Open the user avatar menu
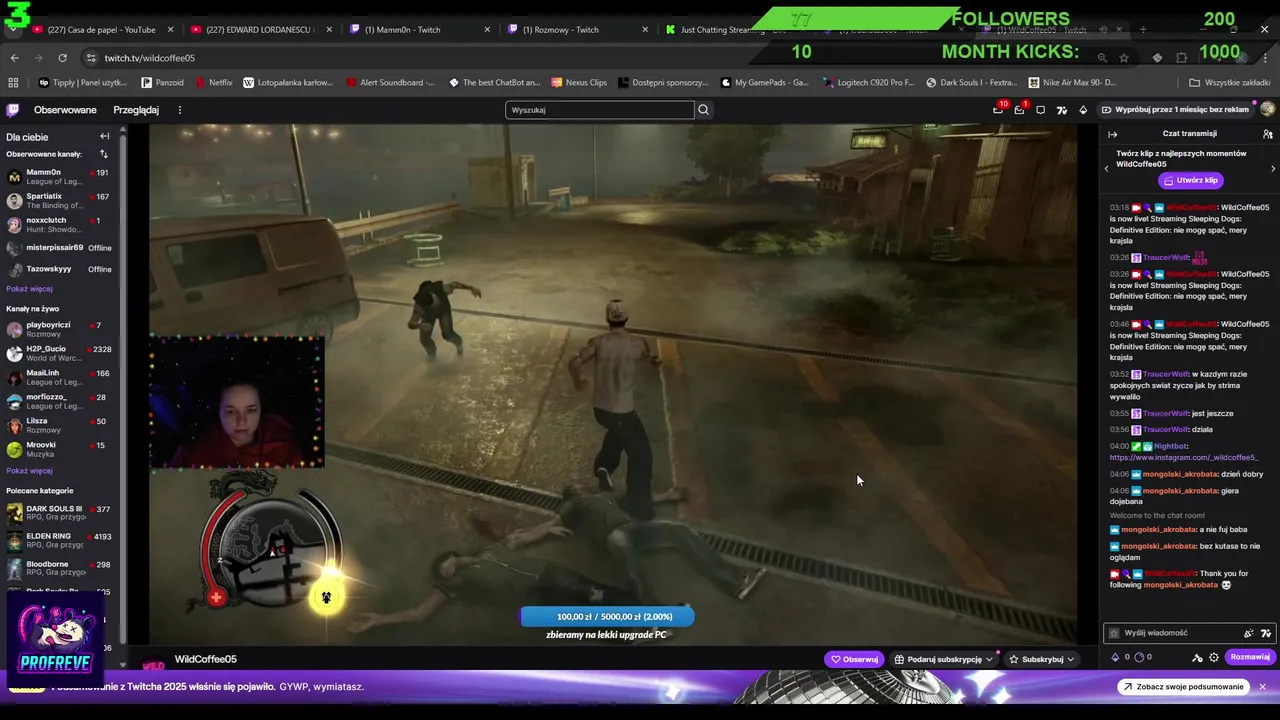This screenshot has height=720, width=1280. click(x=1268, y=110)
